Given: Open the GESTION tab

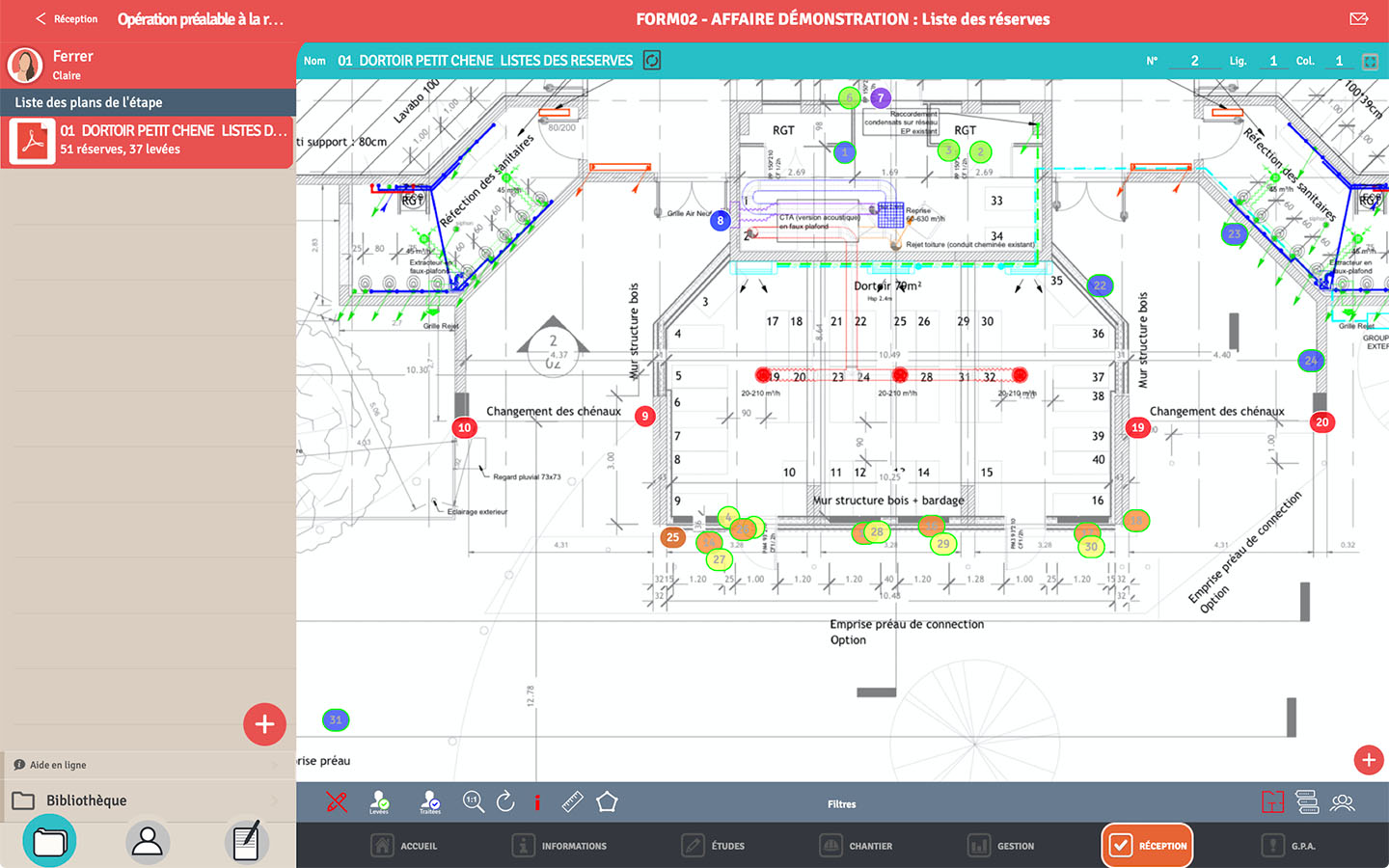Looking at the screenshot, I should 1001,846.
